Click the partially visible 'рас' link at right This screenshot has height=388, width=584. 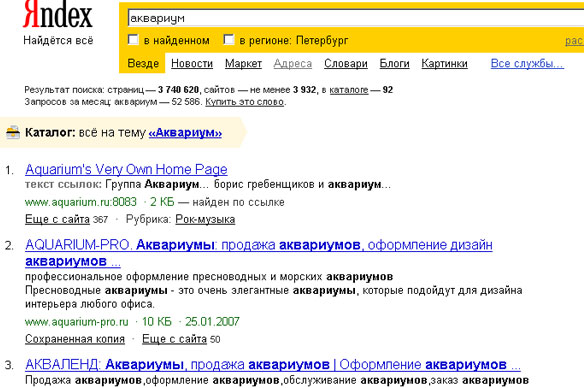pos(574,40)
